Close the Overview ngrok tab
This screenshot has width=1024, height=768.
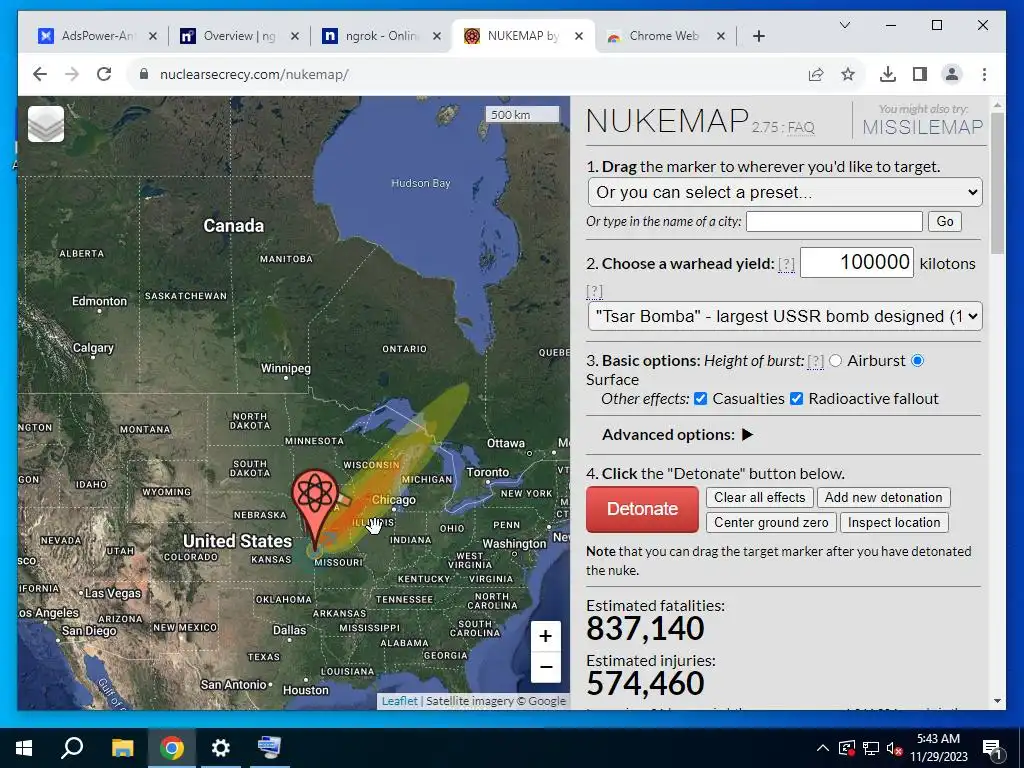pyautogui.click(x=295, y=36)
